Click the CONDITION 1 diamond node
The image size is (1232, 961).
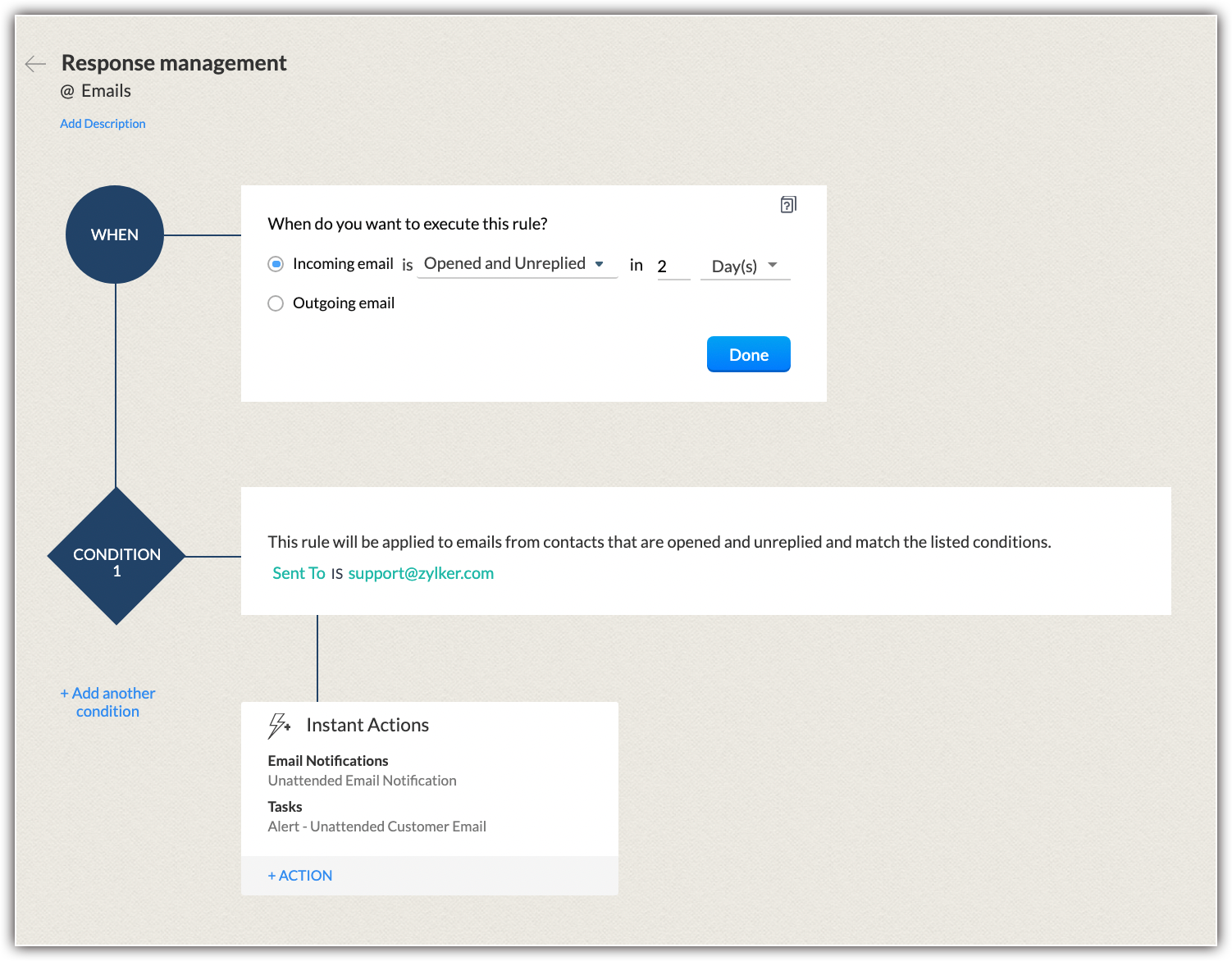[116, 557]
